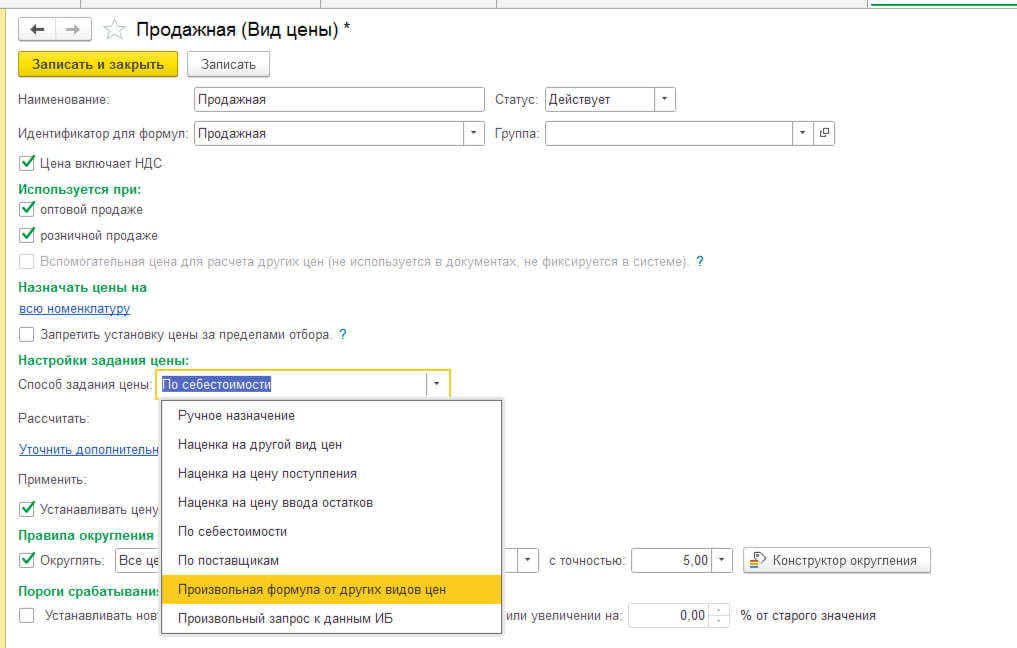
Task: Open the Группа selection form icon
Action: (x=824, y=133)
